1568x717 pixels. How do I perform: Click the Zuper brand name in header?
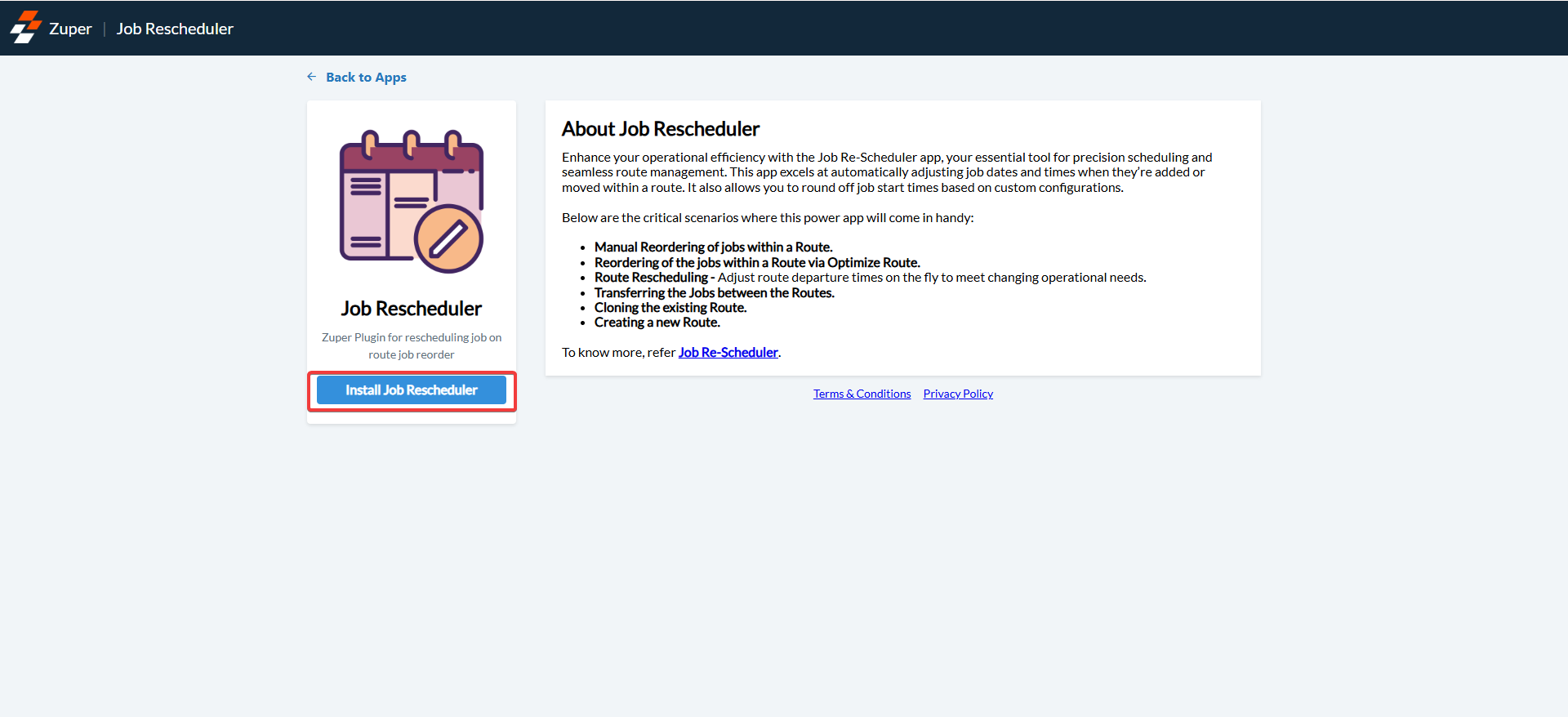click(x=70, y=29)
